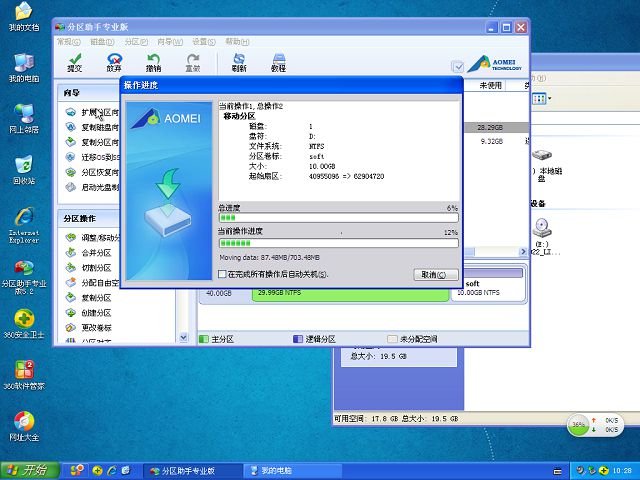Click the 当前操作进度 current progress bar
The image size is (640, 480).
click(338, 243)
